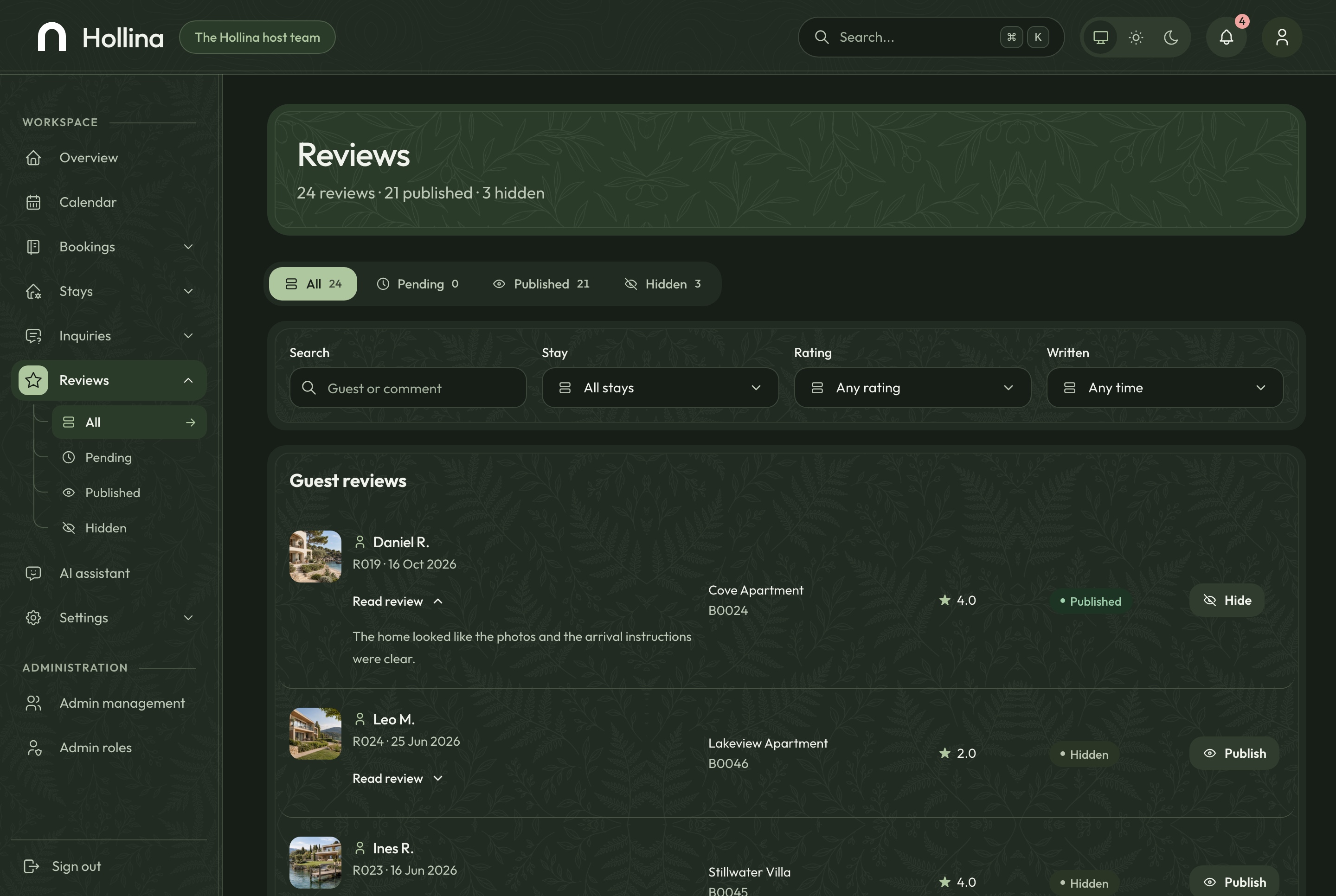This screenshot has width=1336, height=896.
Task: Select All under Reviews in sidebar
Action: point(129,422)
